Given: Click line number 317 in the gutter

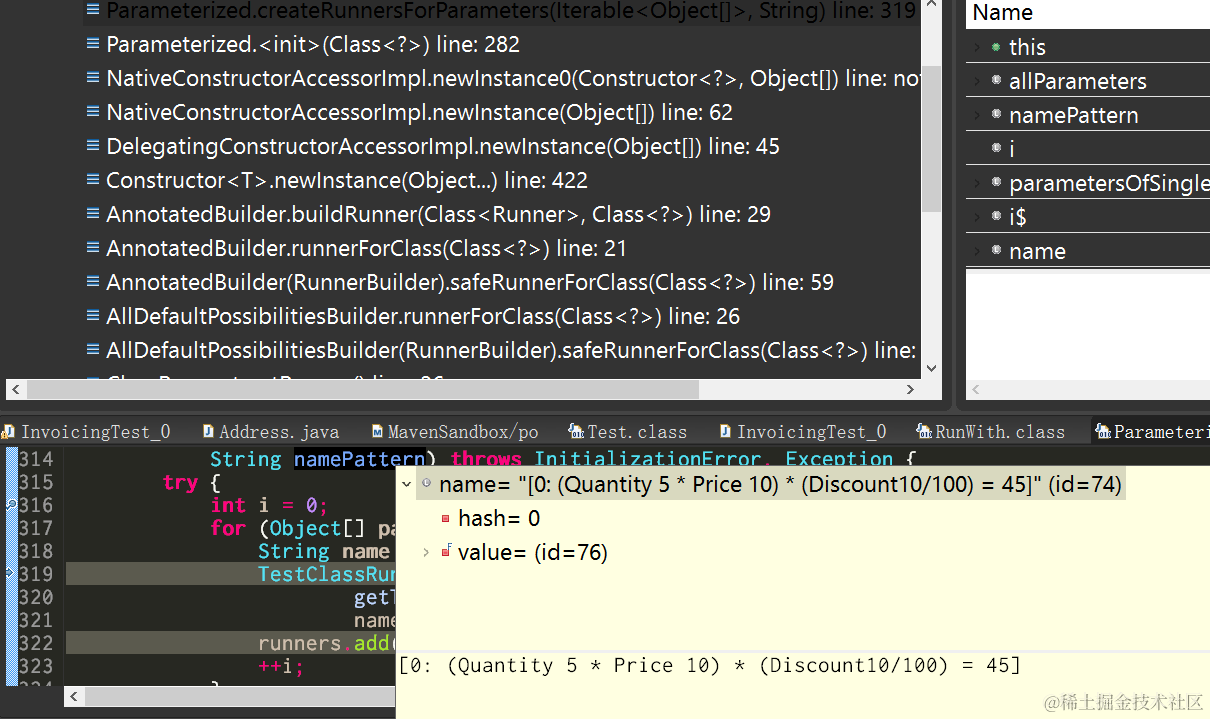Looking at the screenshot, I should 36,528.
